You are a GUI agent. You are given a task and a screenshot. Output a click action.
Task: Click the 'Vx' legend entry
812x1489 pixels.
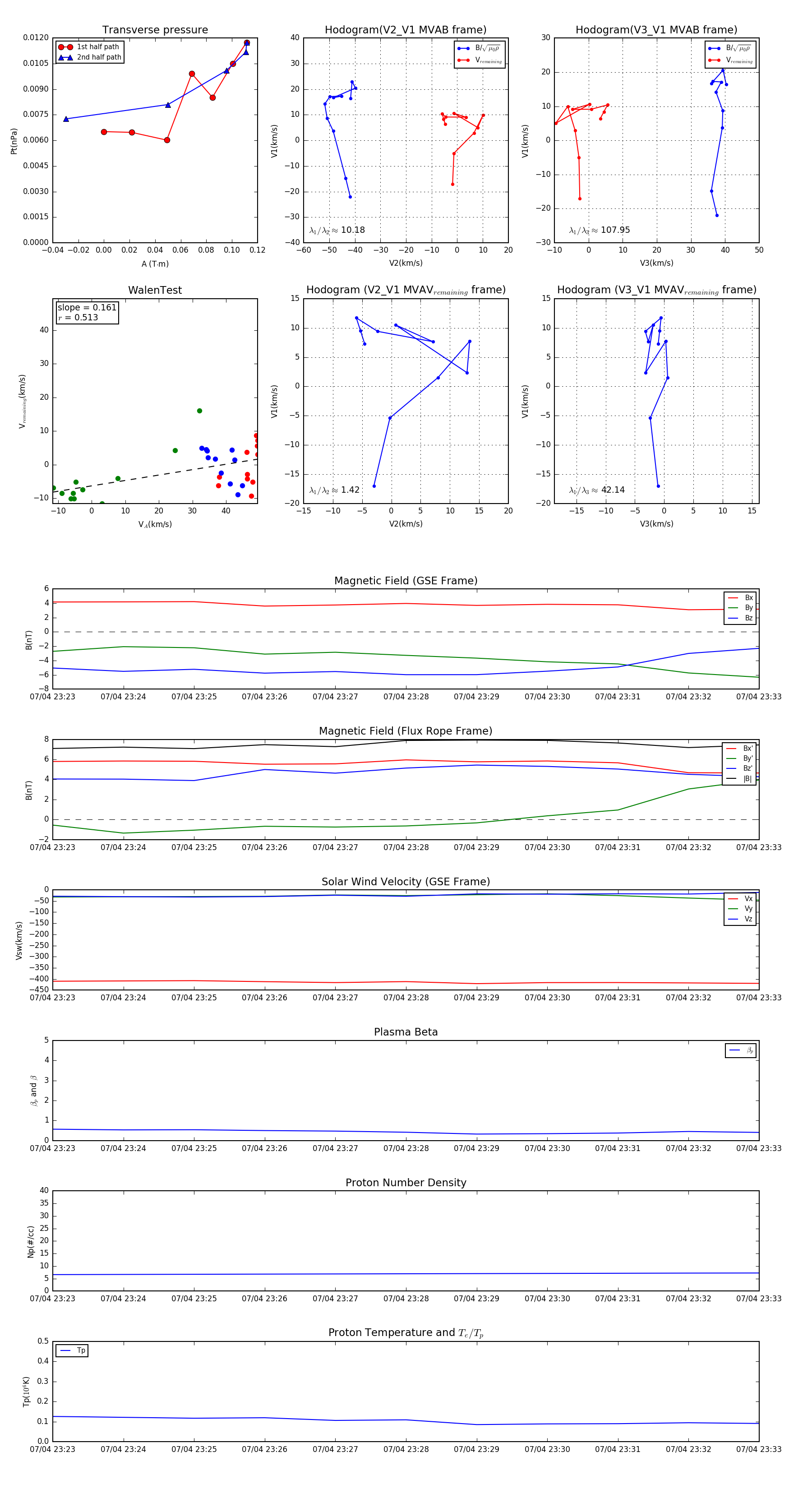[740, 899]
